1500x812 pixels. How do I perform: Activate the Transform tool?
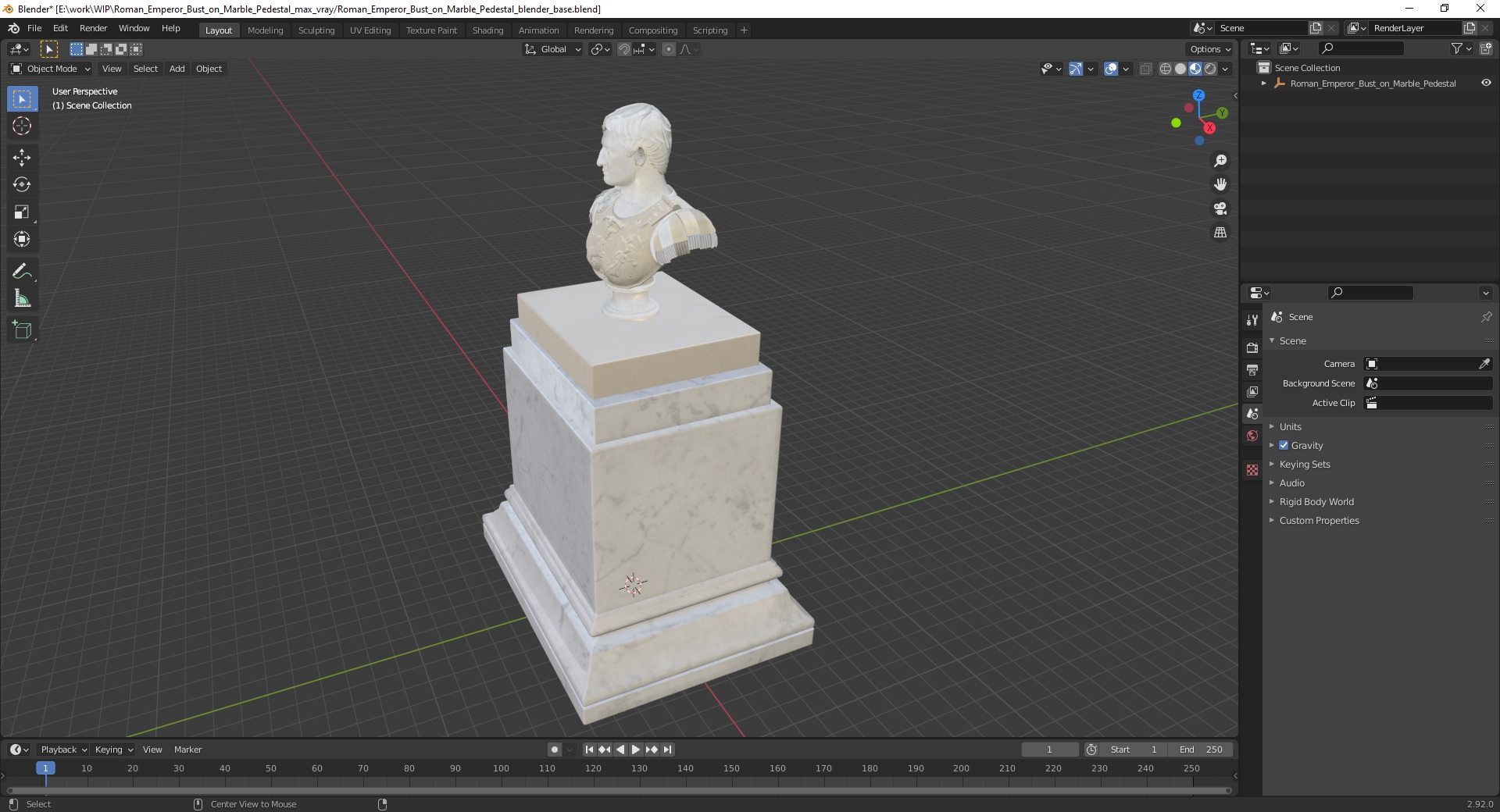(22, 240)
